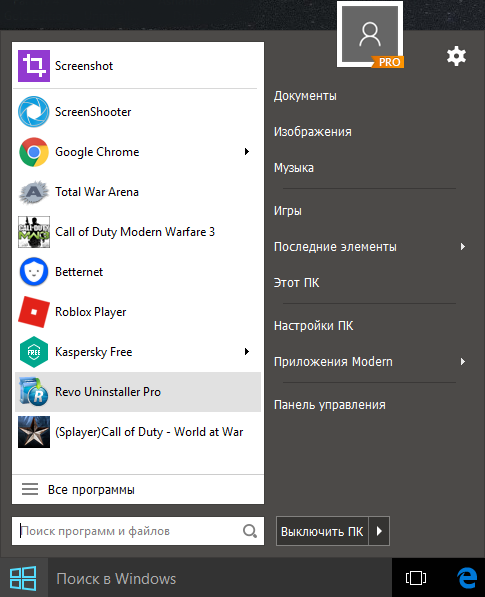Open Total War Arena icon
The width and height of the screenshot is (485, 597).
[x=34, y=192]
